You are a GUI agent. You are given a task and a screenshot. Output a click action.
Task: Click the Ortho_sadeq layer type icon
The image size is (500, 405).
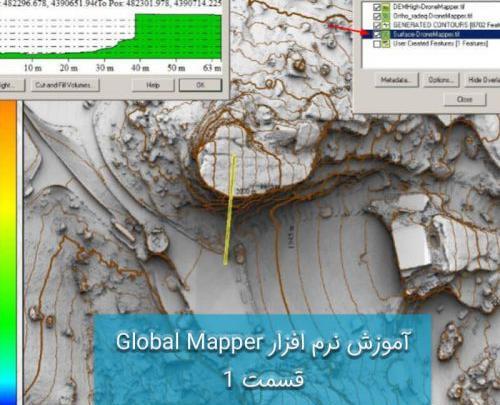(x=386, y=16)
